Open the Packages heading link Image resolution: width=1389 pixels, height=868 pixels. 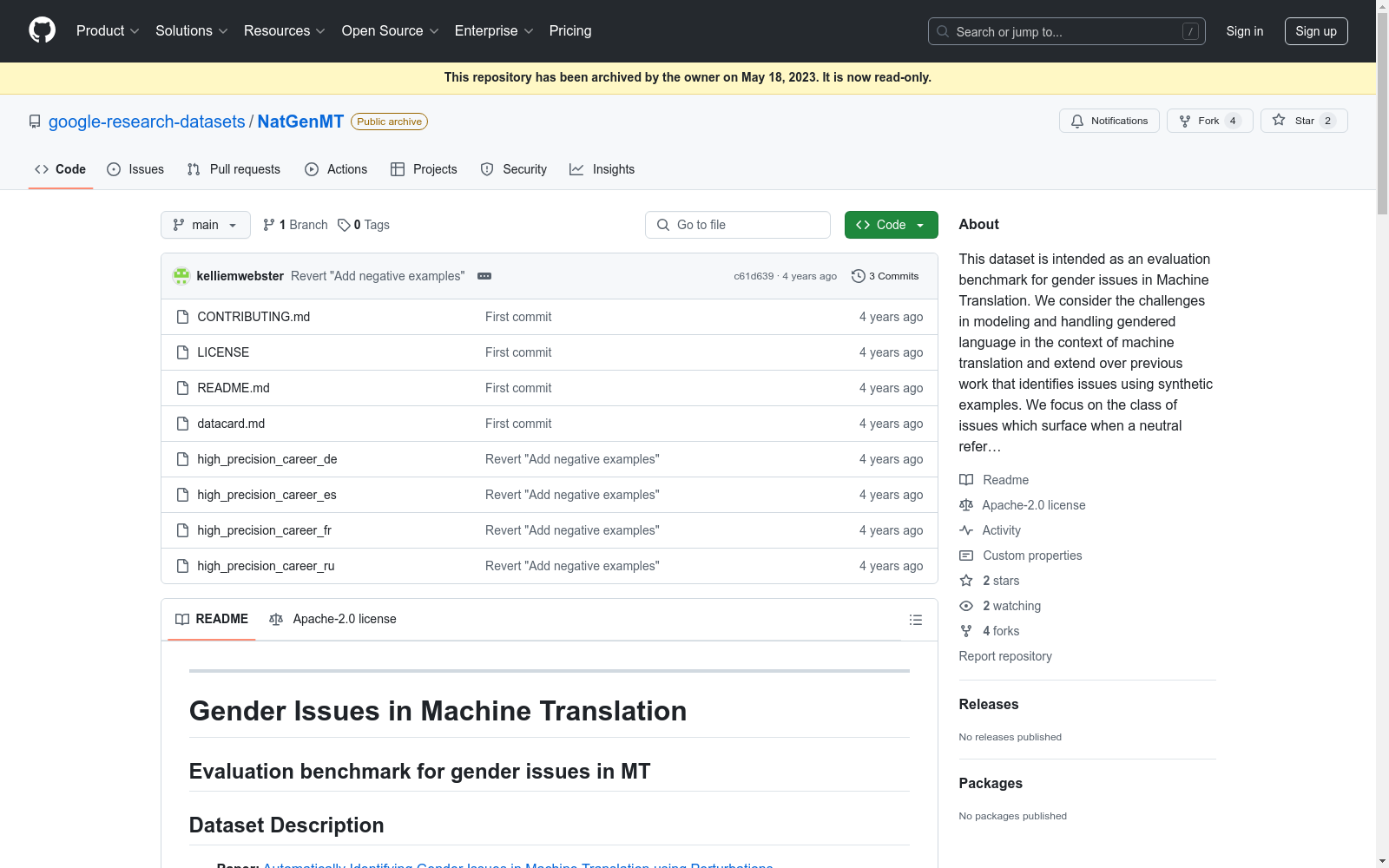pos(991,784)
